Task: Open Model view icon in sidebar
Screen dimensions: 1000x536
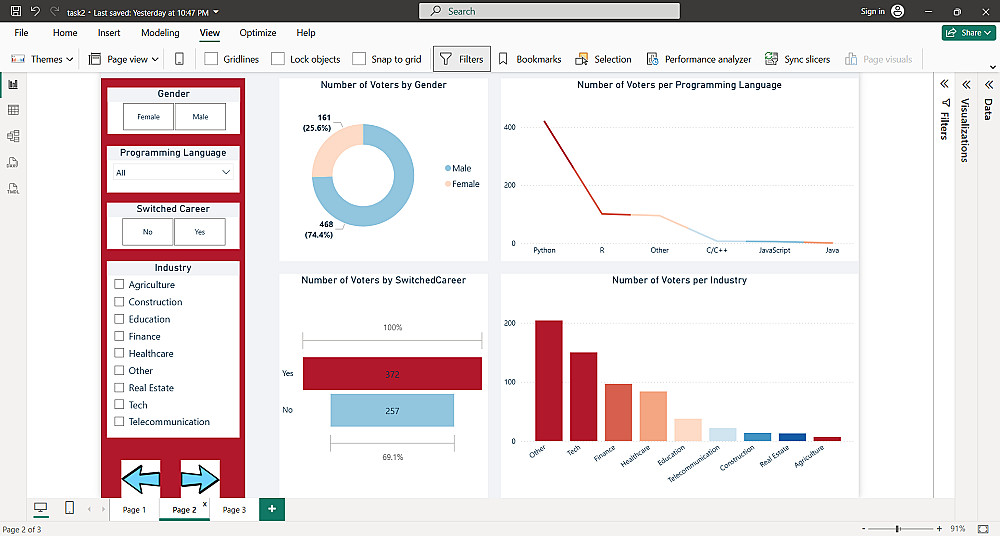Action: coord(13,136)
